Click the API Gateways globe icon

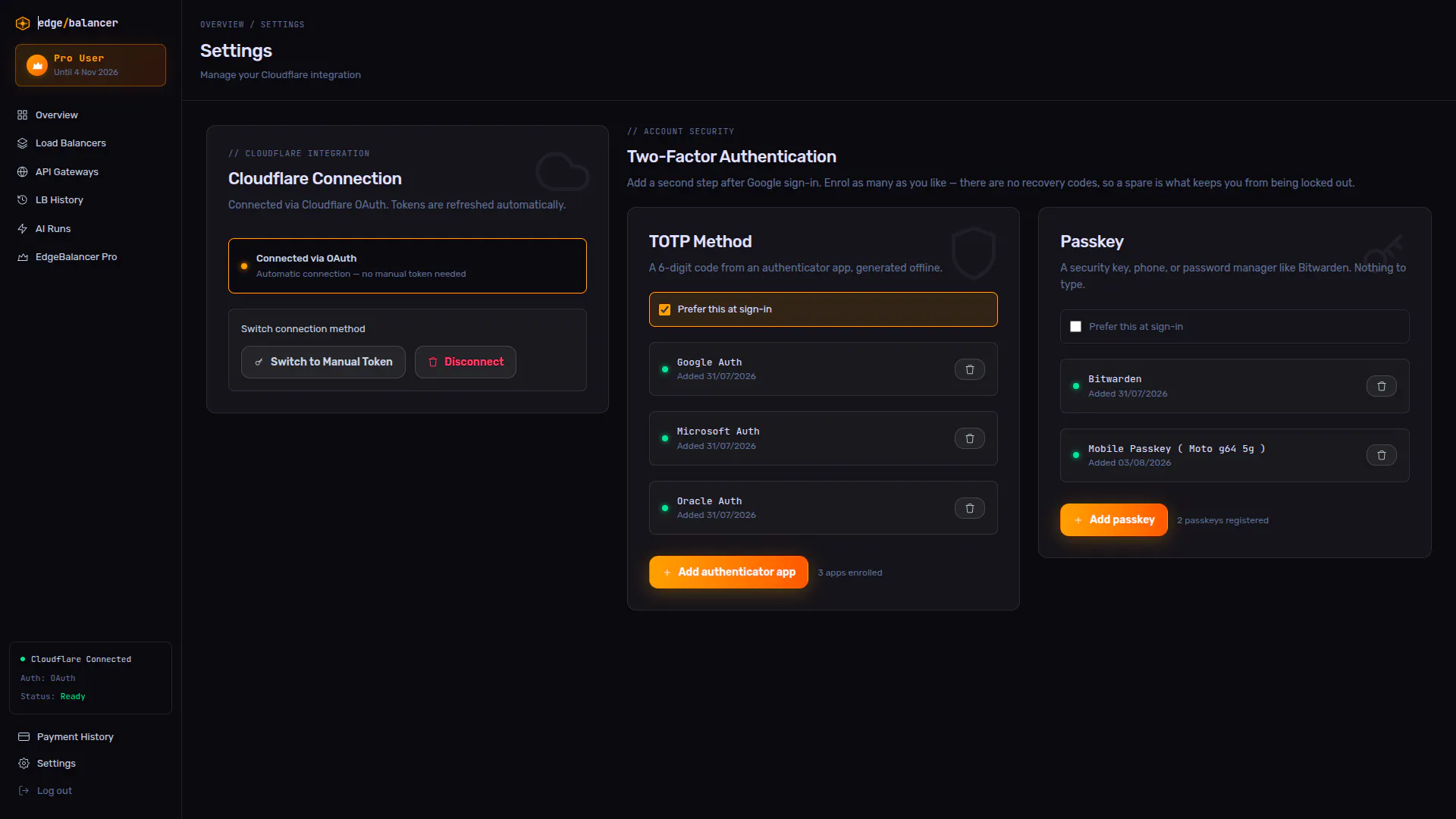22,172
